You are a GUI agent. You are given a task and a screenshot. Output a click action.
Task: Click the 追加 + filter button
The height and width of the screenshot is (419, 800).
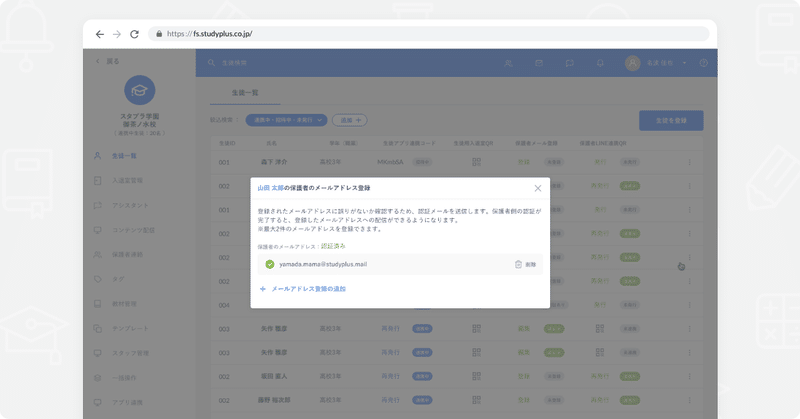coord(349,120)
